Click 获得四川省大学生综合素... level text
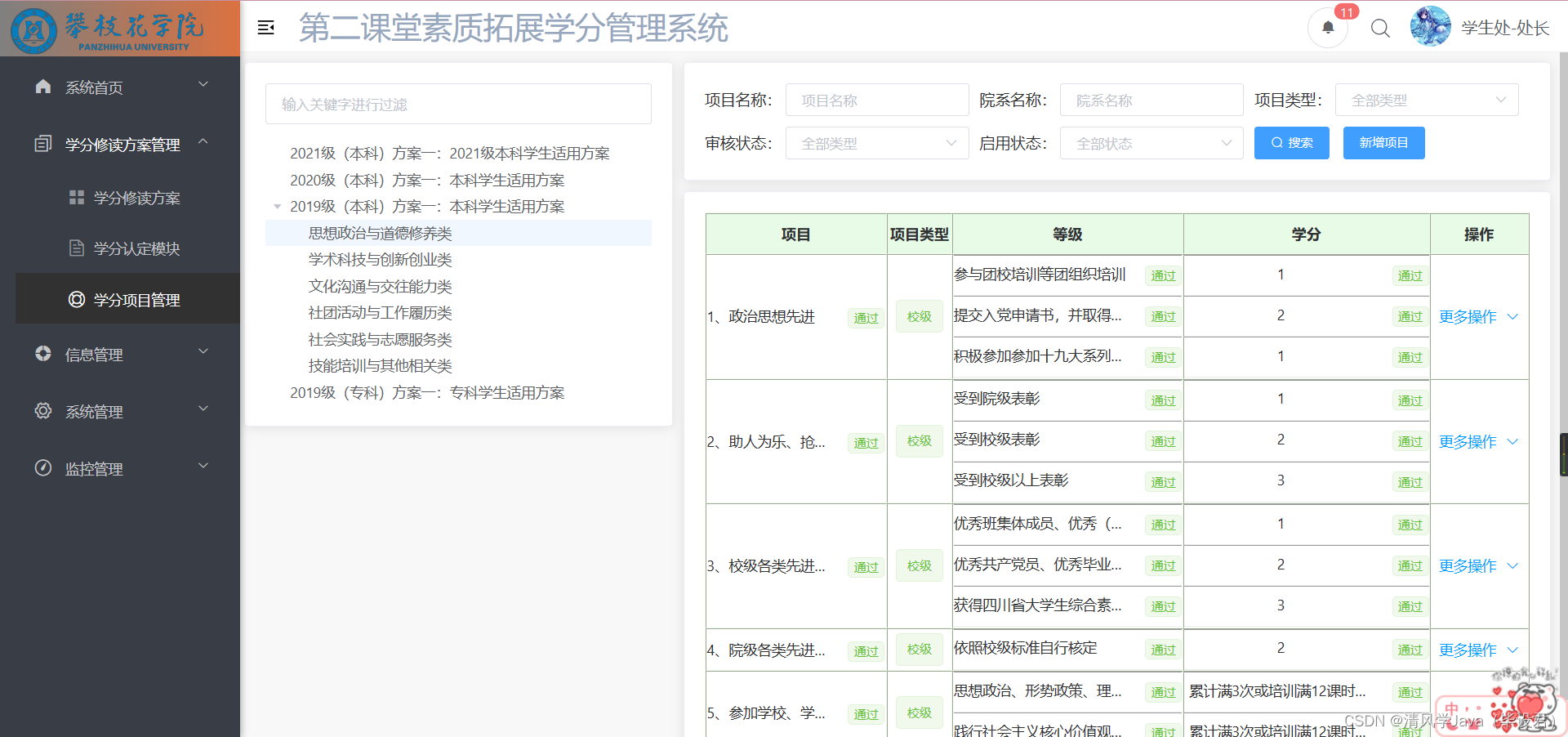 coord(1038,605)
